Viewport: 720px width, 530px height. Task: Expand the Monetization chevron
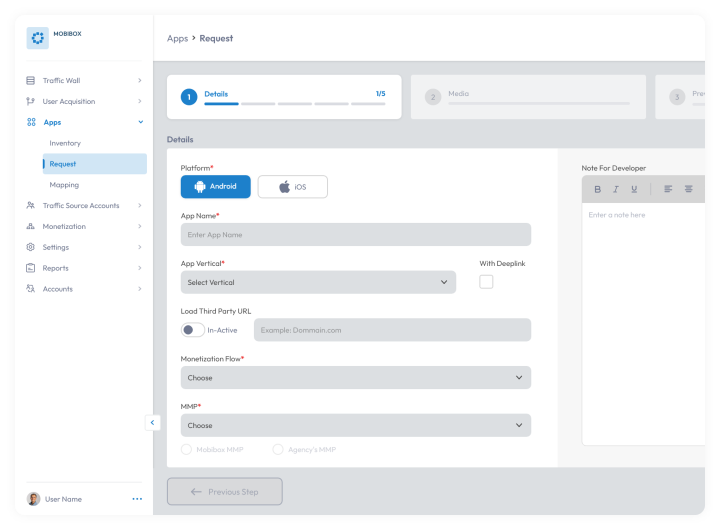[x=140, y=226]
